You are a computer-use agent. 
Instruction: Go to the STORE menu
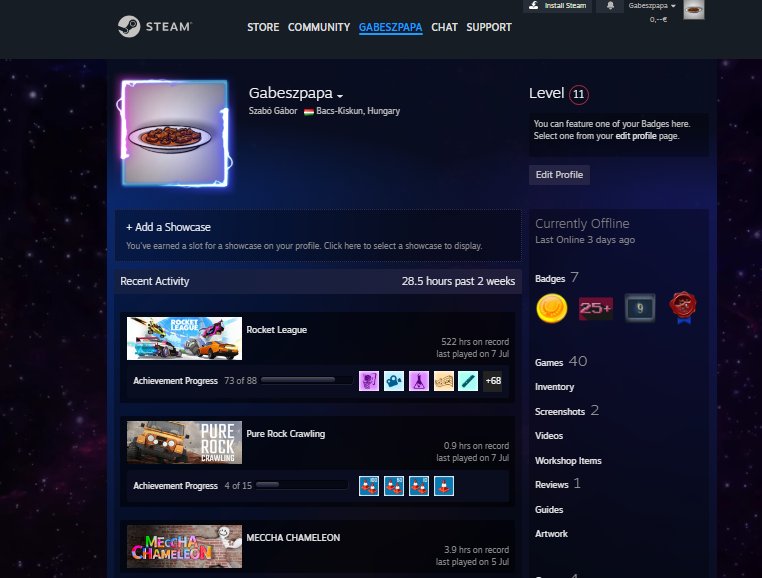pyautogui.click(x=263, y=27)
